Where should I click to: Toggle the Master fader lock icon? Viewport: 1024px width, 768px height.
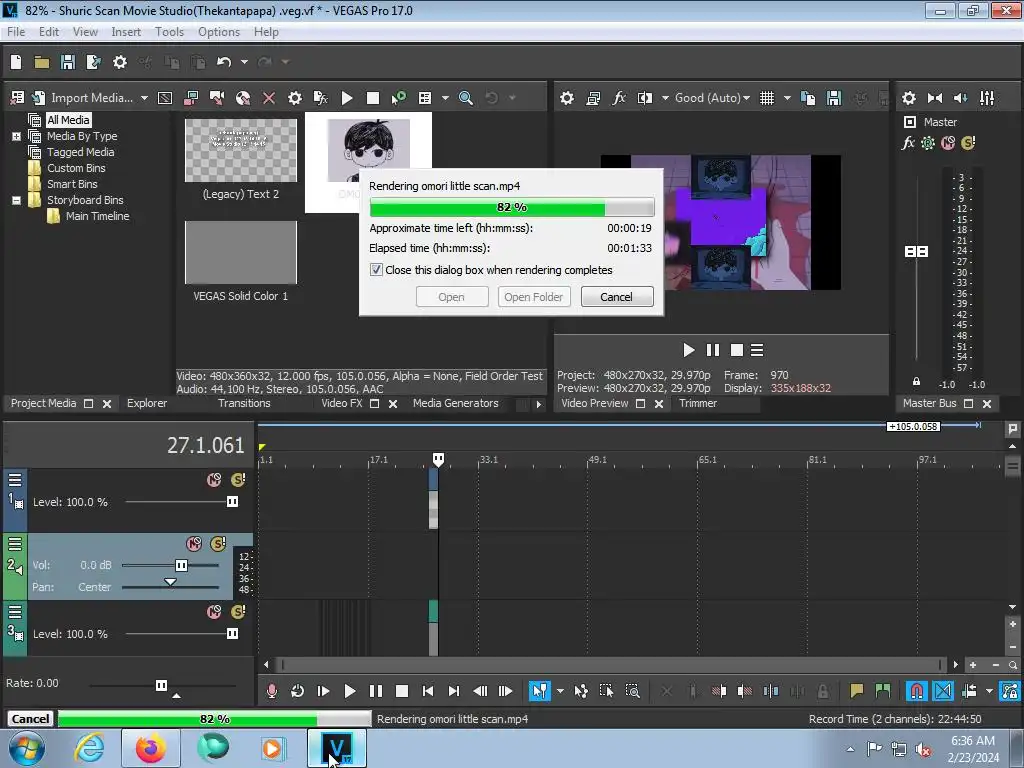point(916,381)
